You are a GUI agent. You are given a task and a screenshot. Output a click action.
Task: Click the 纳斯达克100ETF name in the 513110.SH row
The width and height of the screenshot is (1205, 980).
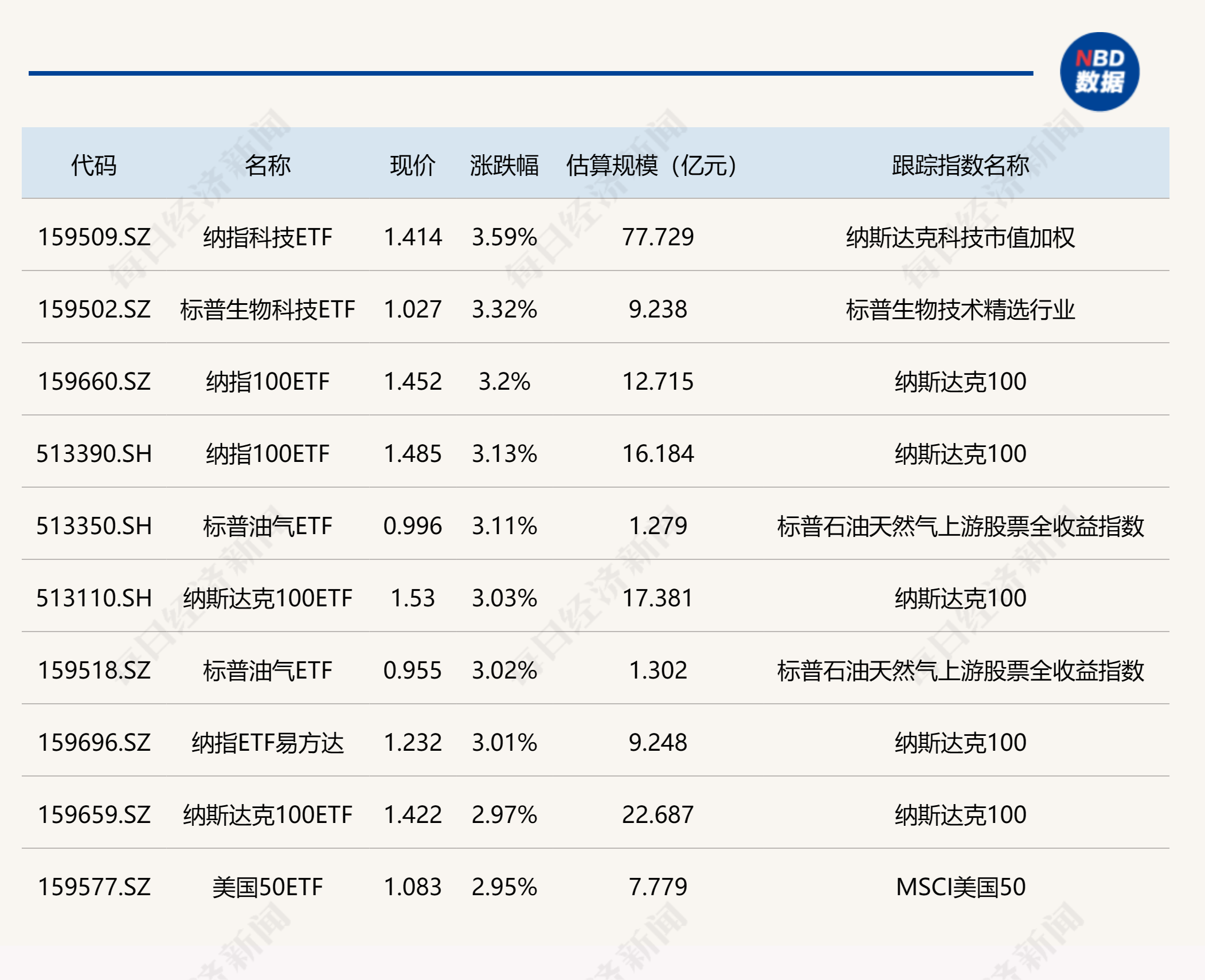pos(267,598)
